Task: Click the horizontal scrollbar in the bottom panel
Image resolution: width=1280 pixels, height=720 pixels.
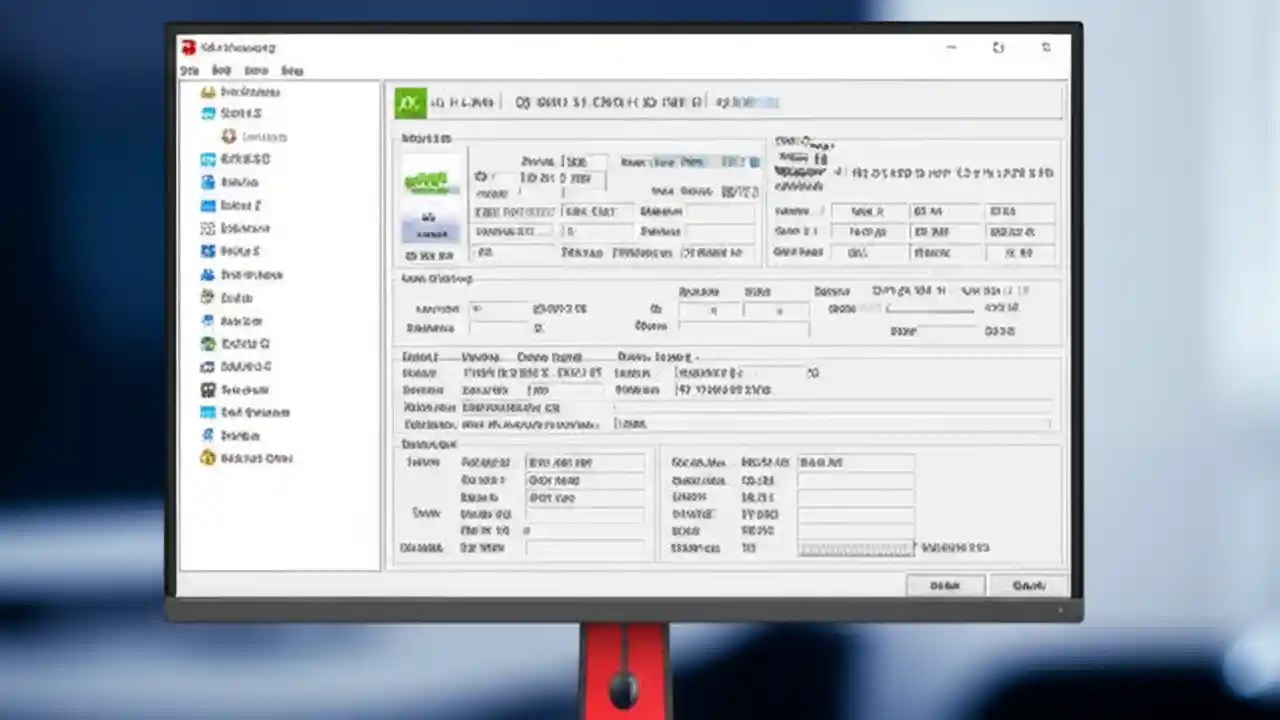Action: point(855,548)
